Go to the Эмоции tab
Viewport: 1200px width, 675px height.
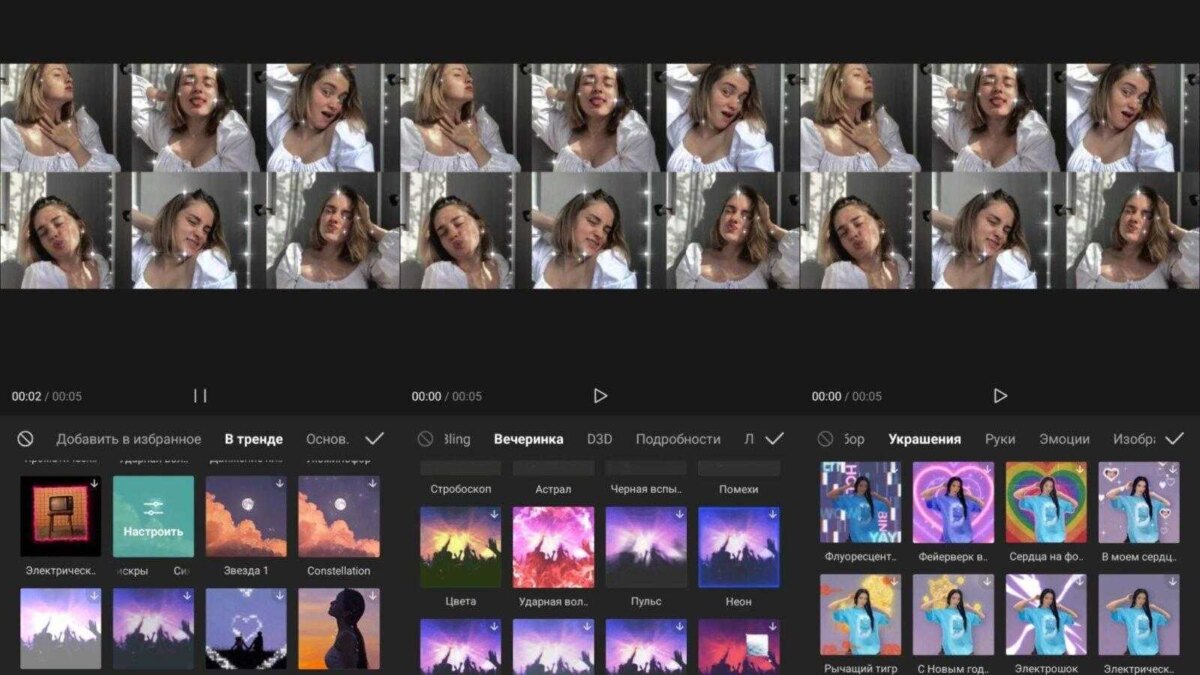[x=1064, y=439]
